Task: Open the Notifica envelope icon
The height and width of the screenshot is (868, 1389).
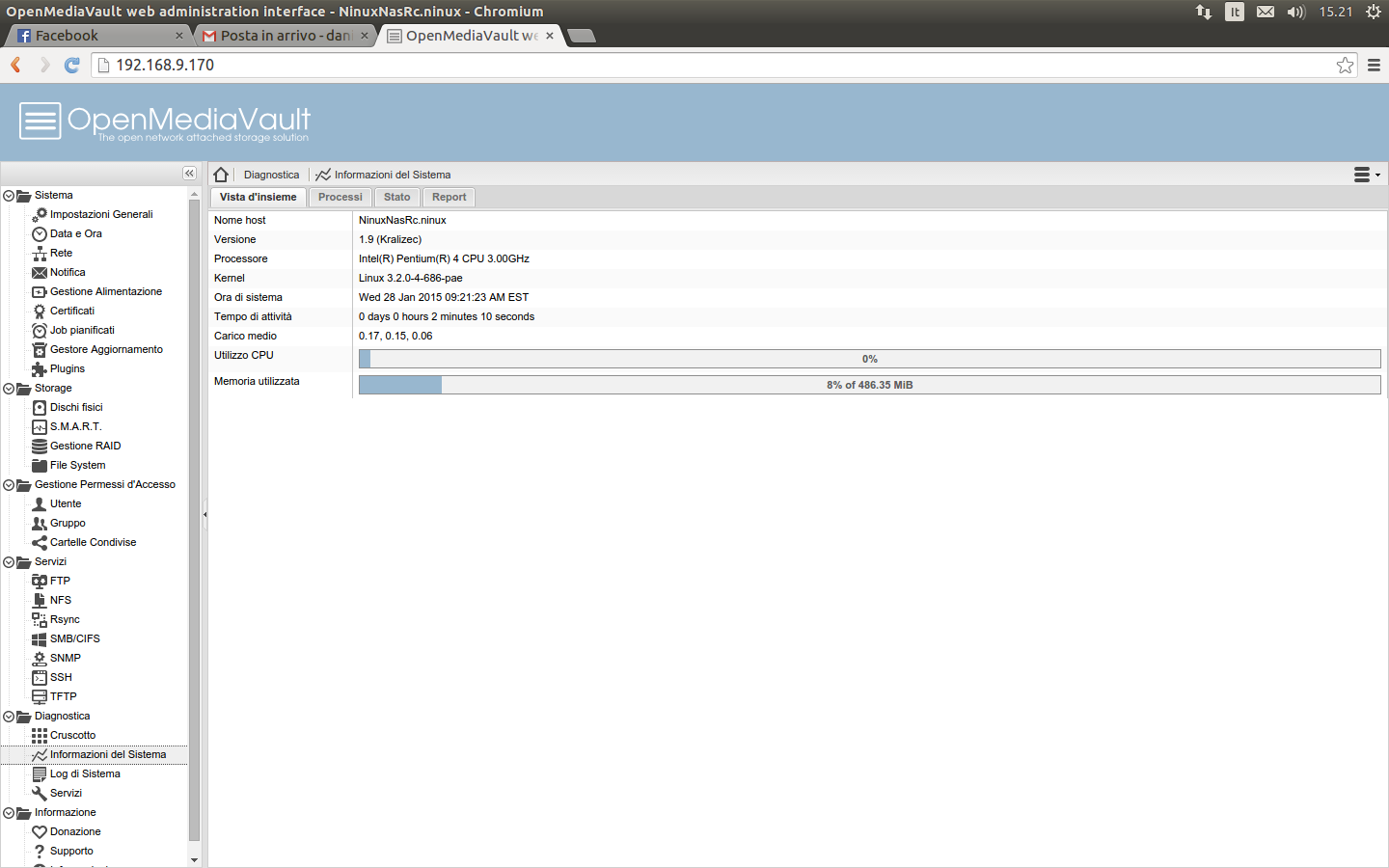Action: pos(40,272)
